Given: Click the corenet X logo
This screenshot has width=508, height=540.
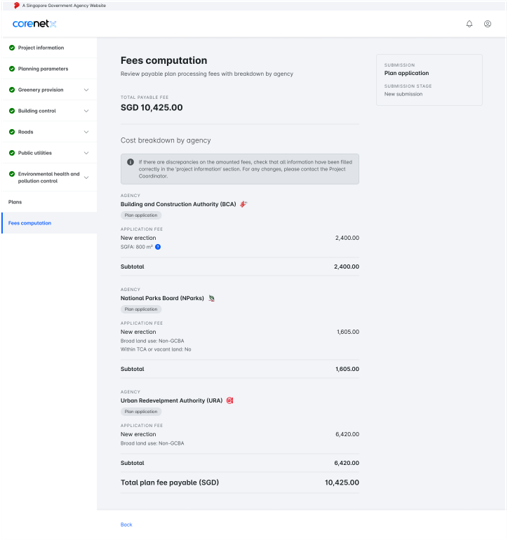Looking at the screenshot, I should [34, 24].
